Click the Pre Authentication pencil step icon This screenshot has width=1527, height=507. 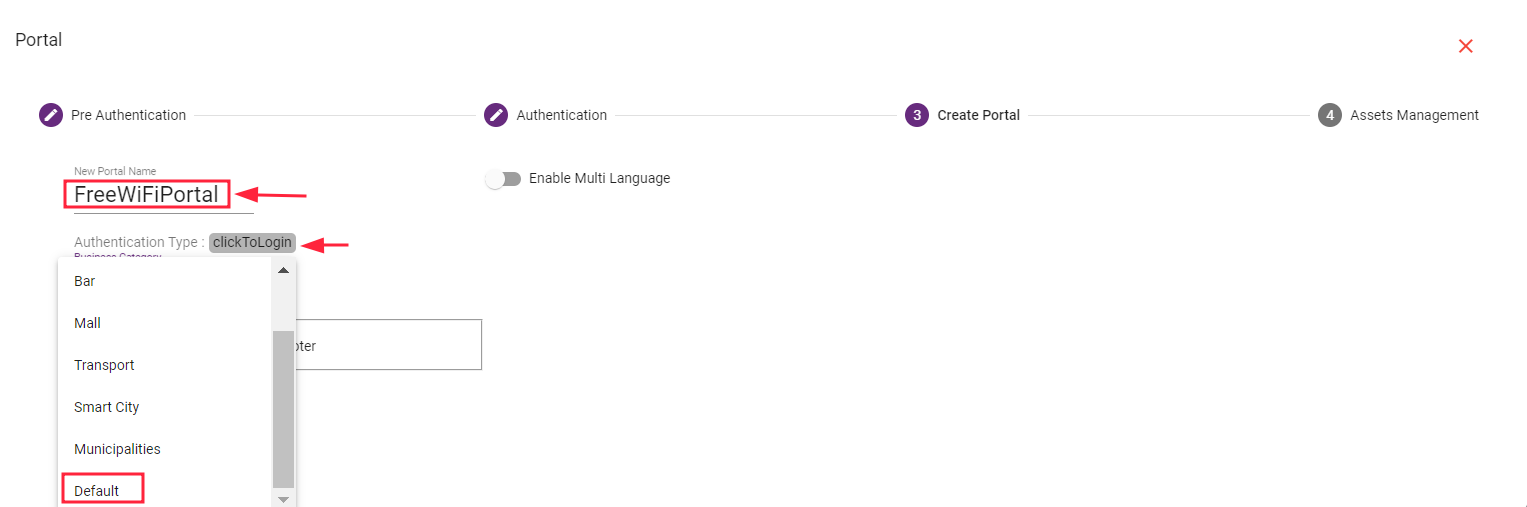pos(51,115)
